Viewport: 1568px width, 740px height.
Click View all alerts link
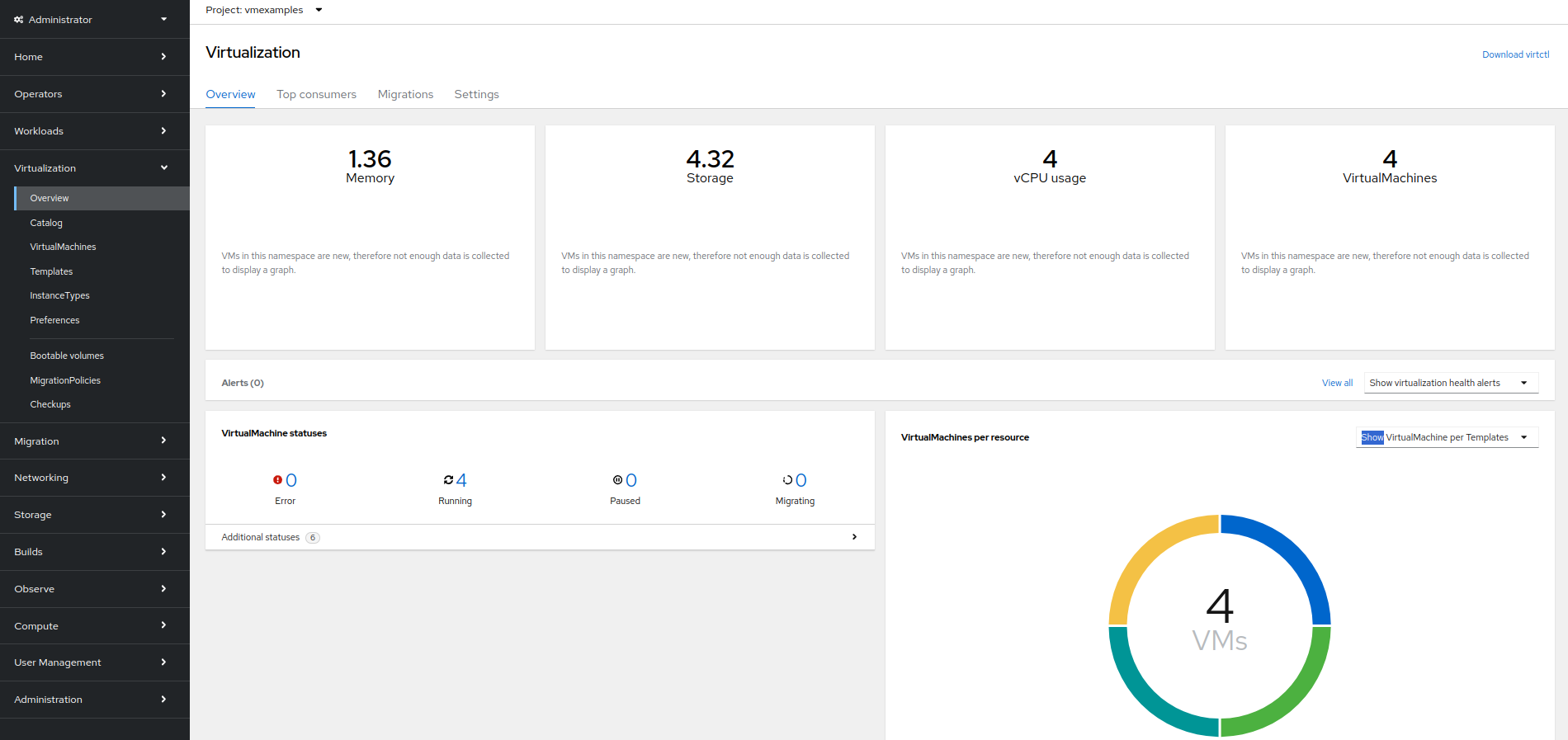coord(1337,383)
